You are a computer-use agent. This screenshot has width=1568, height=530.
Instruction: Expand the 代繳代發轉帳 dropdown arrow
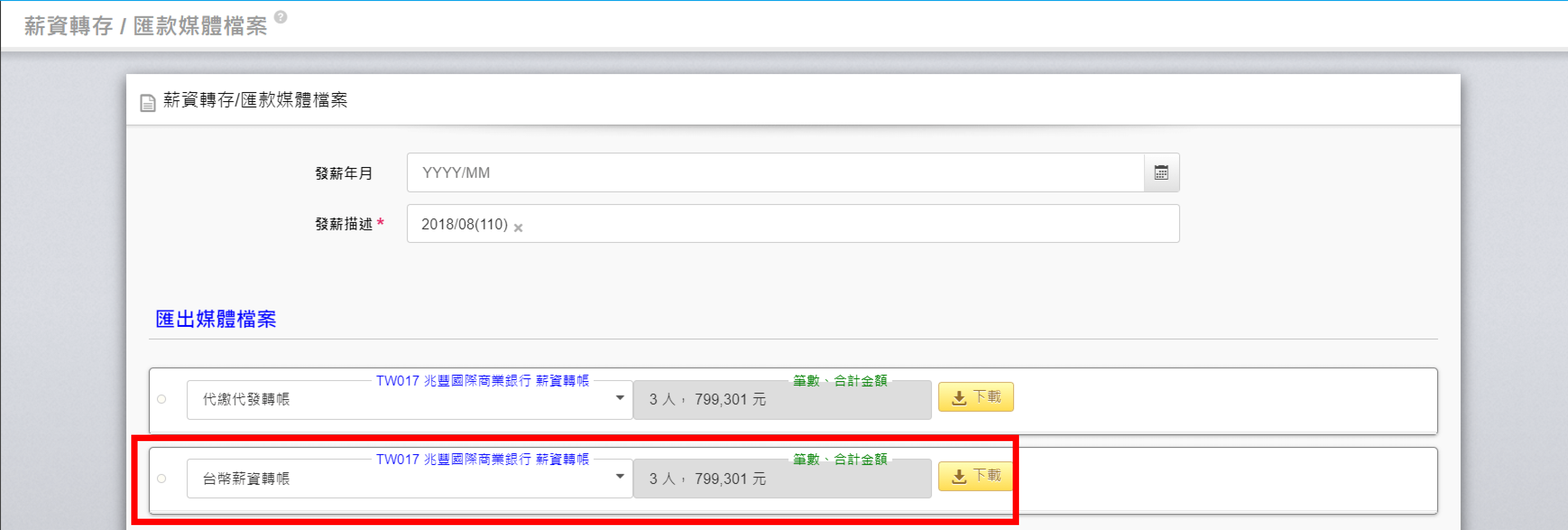pos(620,399)
